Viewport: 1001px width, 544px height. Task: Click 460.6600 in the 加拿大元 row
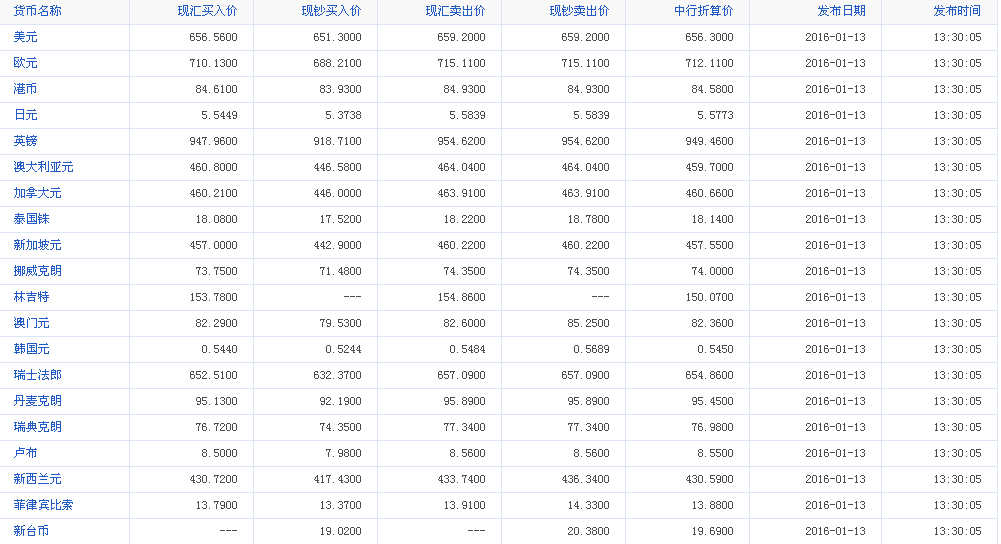coord(709,193)
